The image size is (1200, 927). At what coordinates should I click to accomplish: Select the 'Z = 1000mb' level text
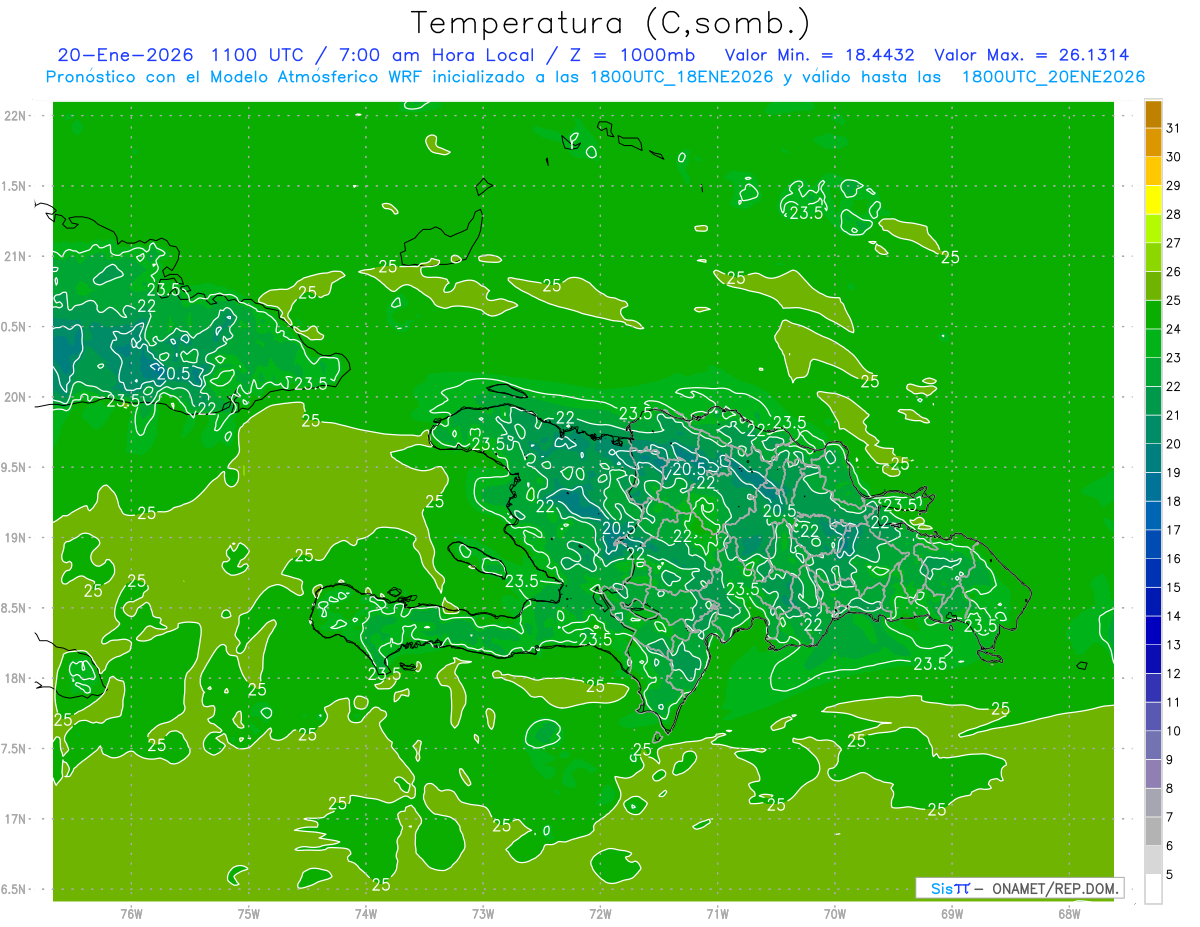(x=630, y=55)
